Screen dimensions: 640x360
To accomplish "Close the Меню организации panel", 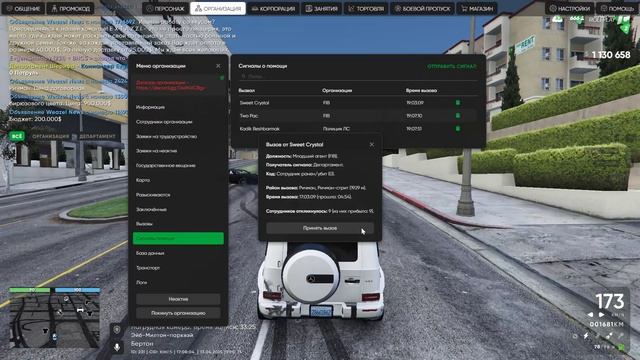I will coord(218,66).
